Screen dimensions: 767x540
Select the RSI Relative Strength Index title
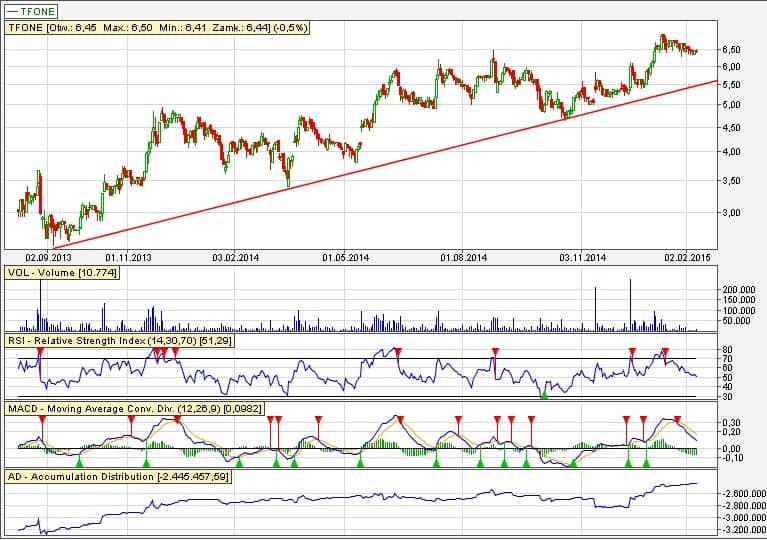[x=115, y=342]
